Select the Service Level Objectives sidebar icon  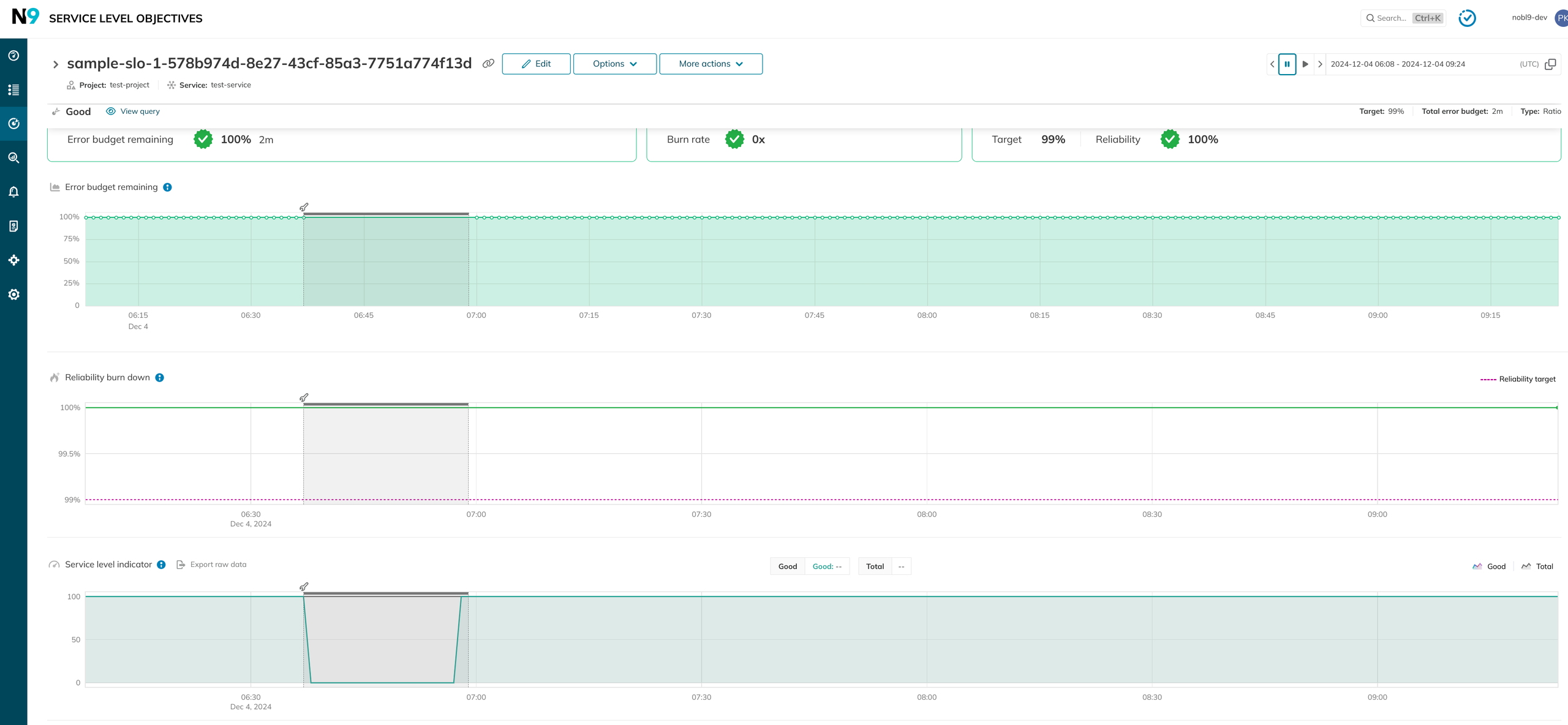coord(13,124)
